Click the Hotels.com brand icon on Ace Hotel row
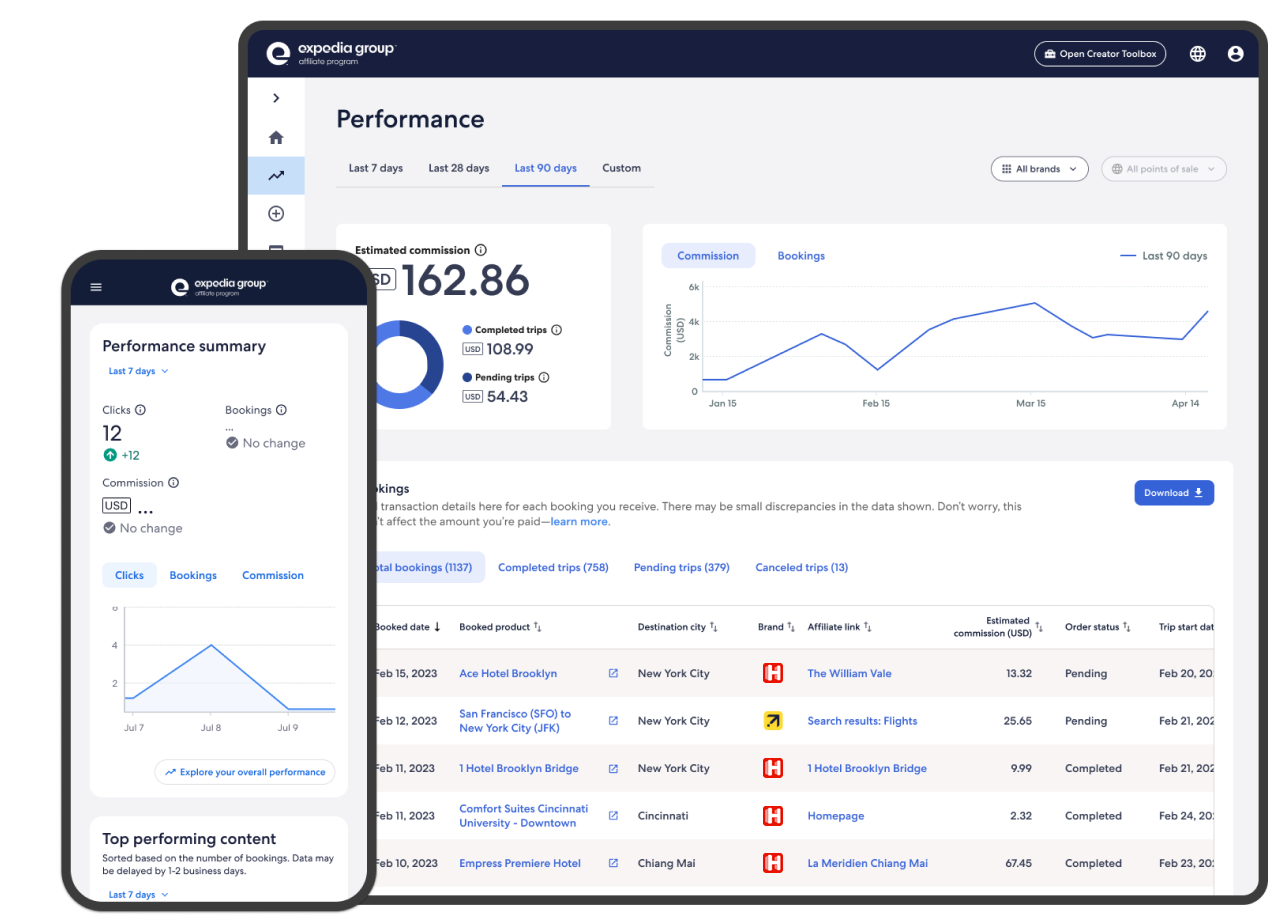Viewport: 1268px width, 916px height. 773,673
